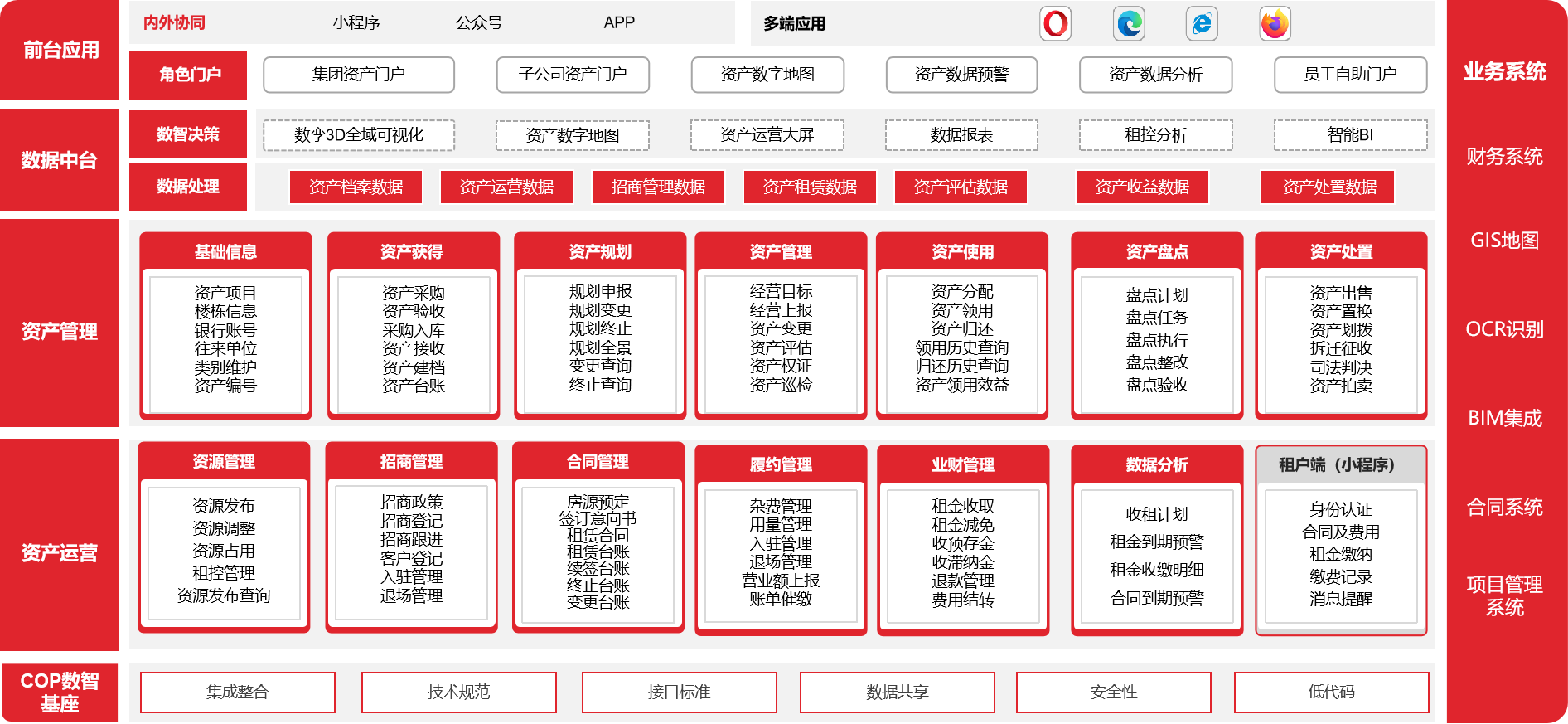Select the 小程序 item in 内外协同

pos(356,23)
